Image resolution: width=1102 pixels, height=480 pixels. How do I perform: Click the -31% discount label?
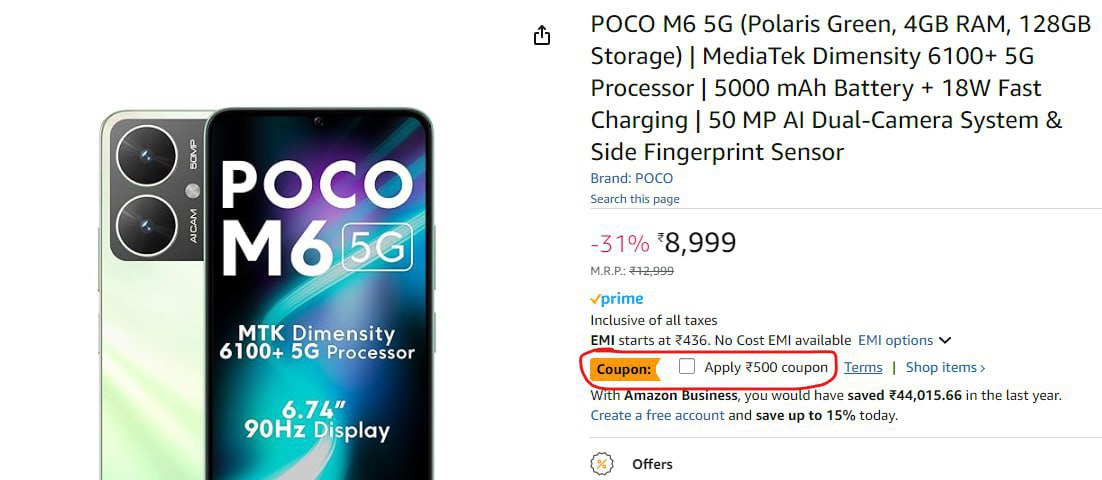click(619, 244)
